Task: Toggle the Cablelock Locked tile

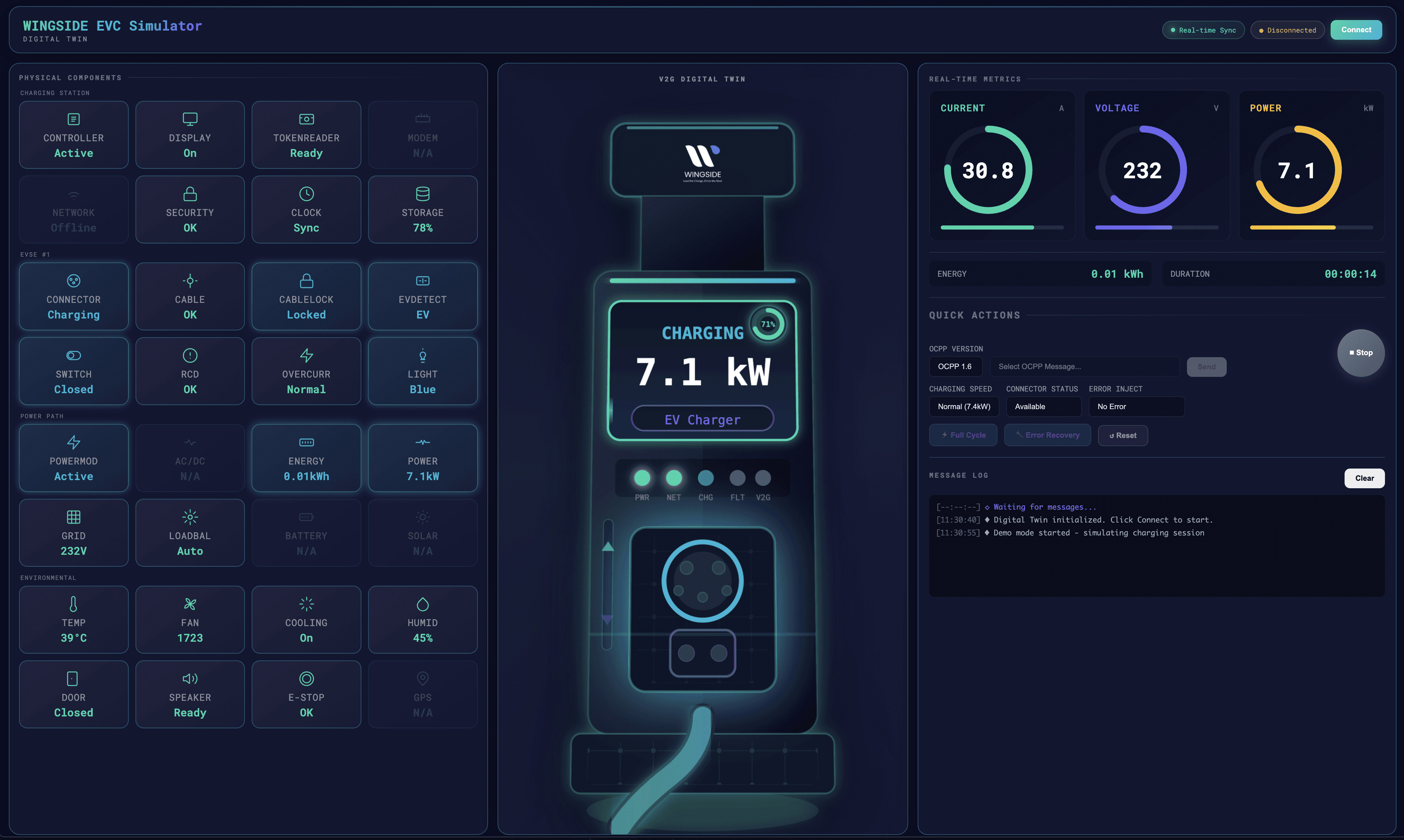Action: coord(306,297)
